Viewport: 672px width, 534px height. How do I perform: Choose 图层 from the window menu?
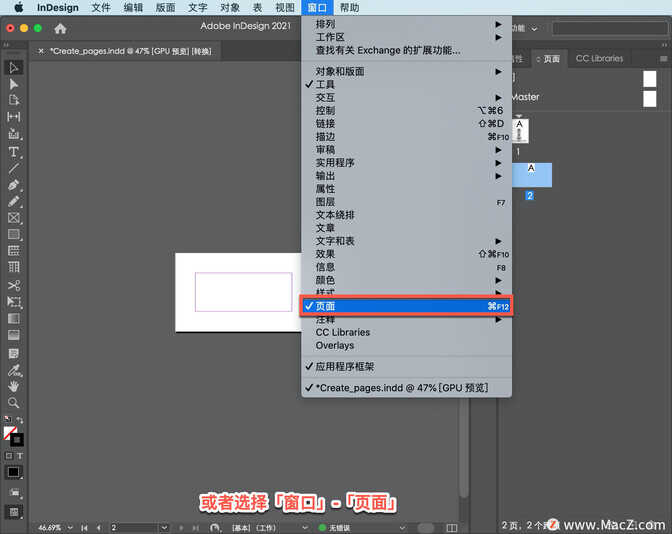tap(407, 202)
